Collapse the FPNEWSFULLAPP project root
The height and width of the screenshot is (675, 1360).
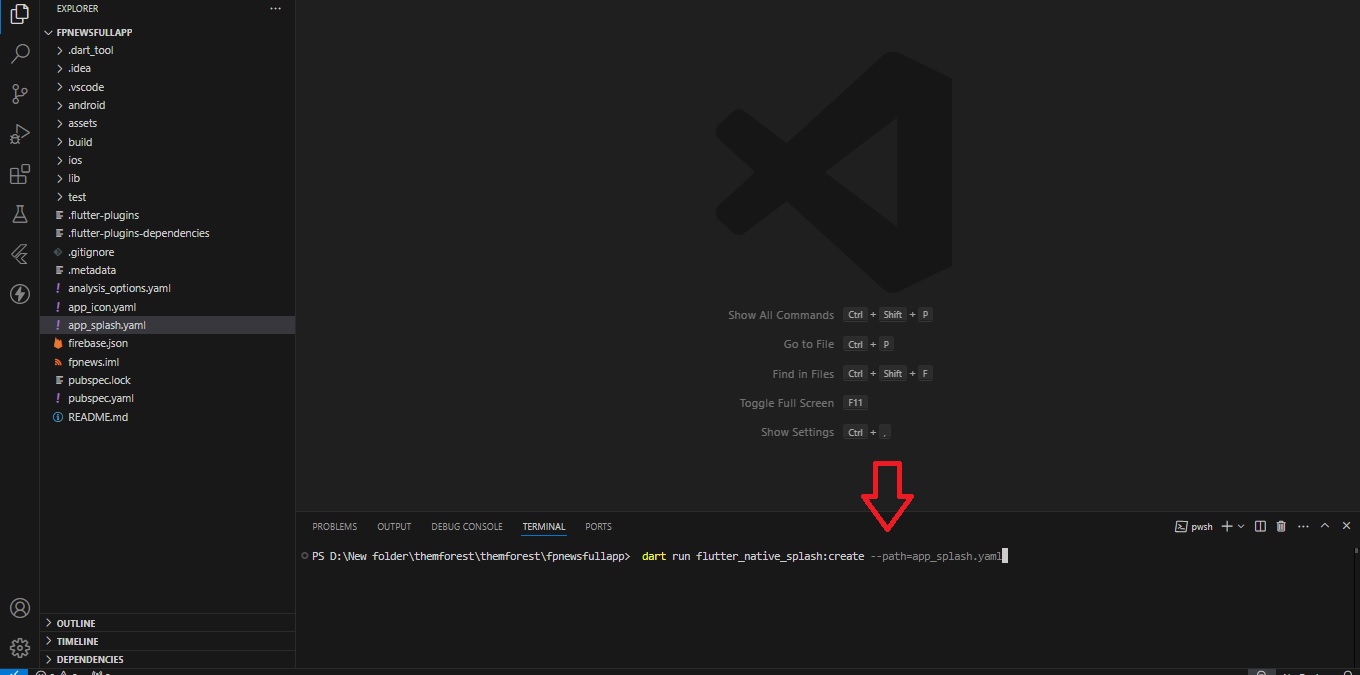click(168, 32)
